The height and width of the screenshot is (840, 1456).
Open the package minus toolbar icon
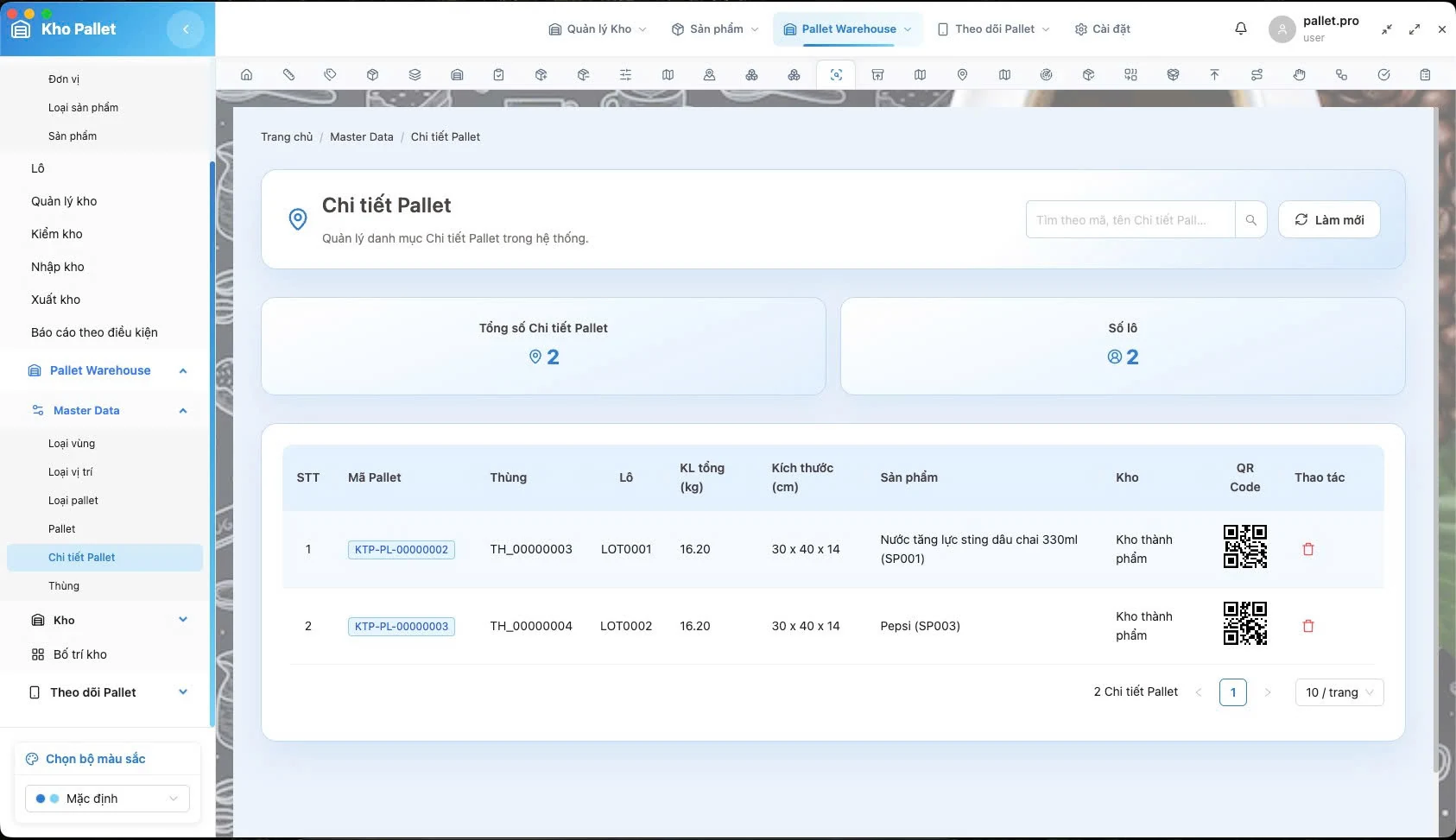click(x=583, y=75)
